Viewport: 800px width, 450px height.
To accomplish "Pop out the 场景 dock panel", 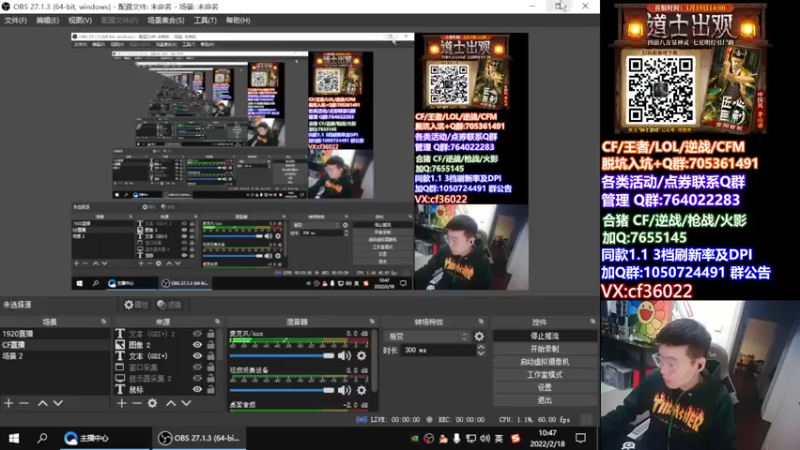I will 104,321.
